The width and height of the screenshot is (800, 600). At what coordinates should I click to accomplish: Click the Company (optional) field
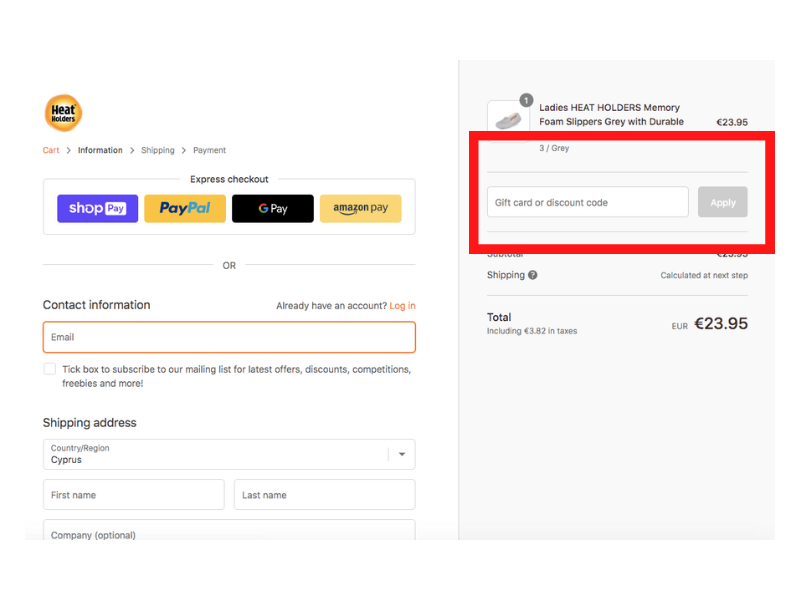pos(229,531)
